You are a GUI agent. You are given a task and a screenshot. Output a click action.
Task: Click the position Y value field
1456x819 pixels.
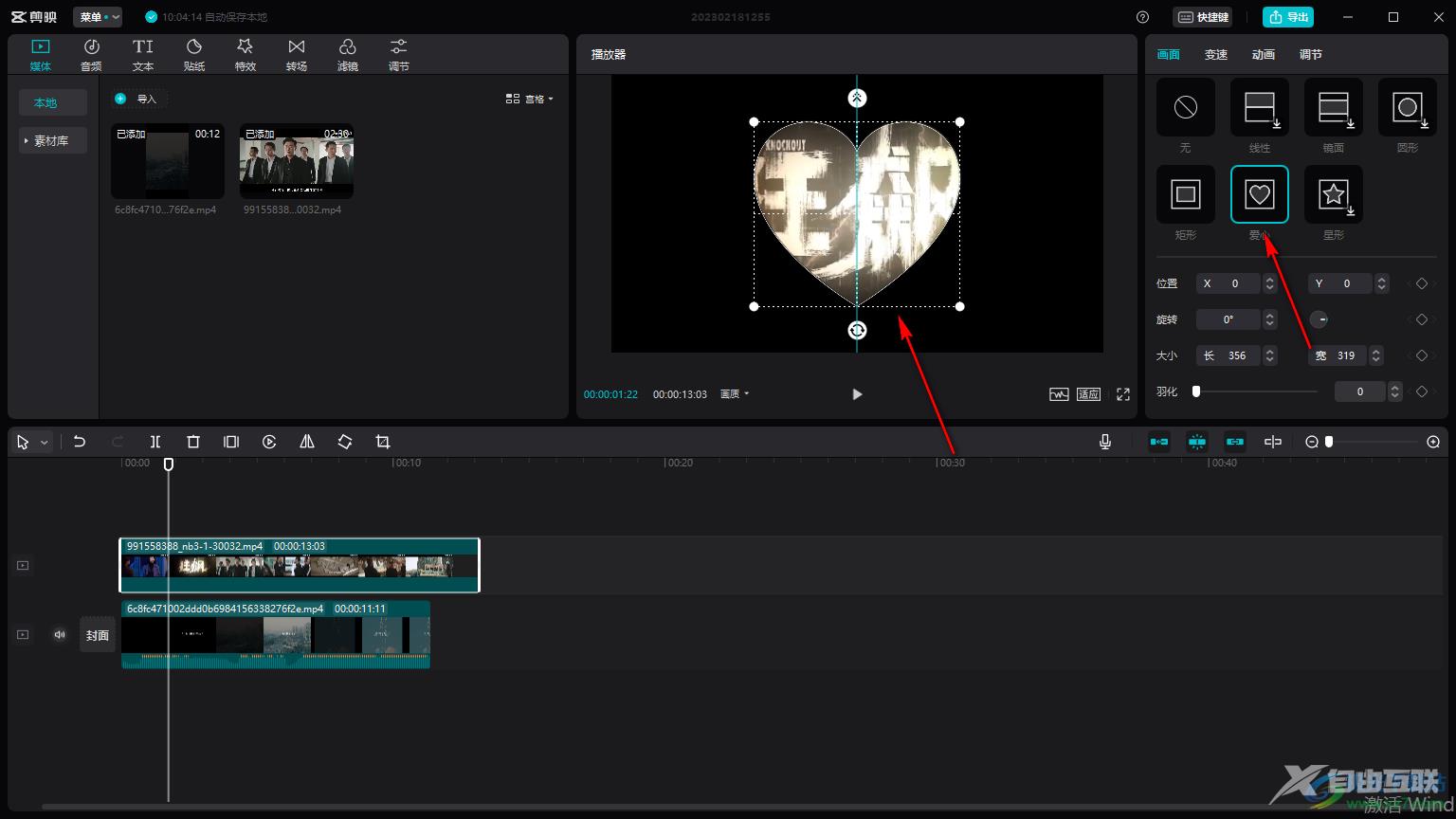tap(1340, 283)
